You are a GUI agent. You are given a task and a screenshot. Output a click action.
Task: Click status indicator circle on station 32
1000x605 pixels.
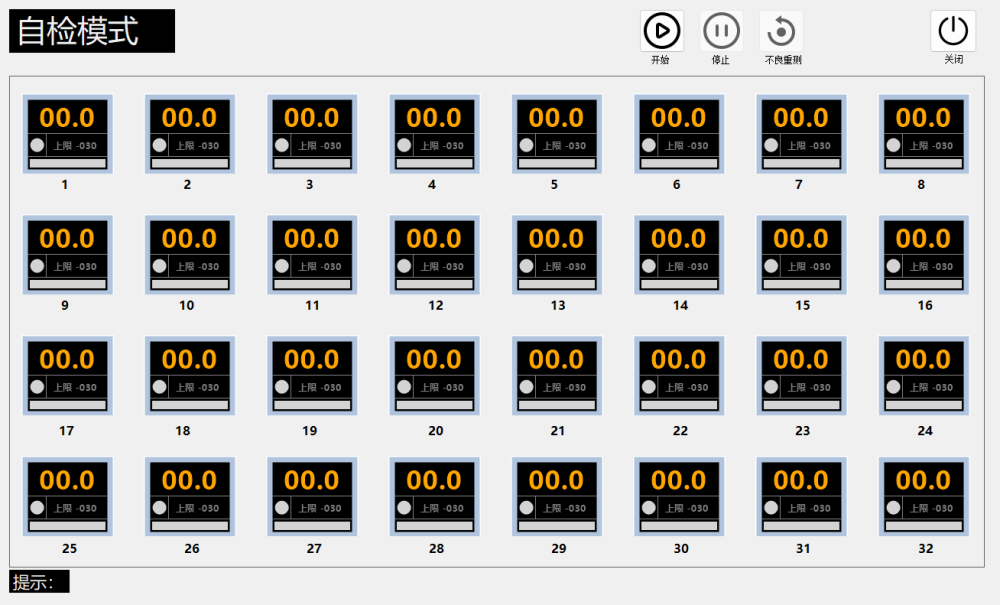pos(893,508)
